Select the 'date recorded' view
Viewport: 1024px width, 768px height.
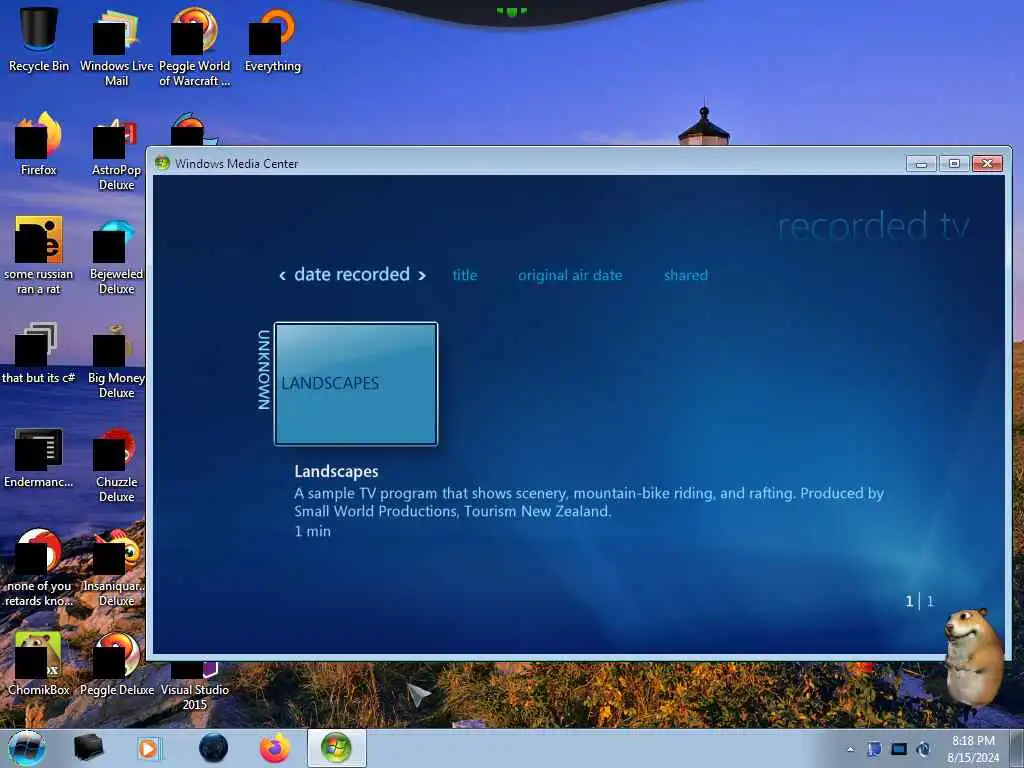352,274
